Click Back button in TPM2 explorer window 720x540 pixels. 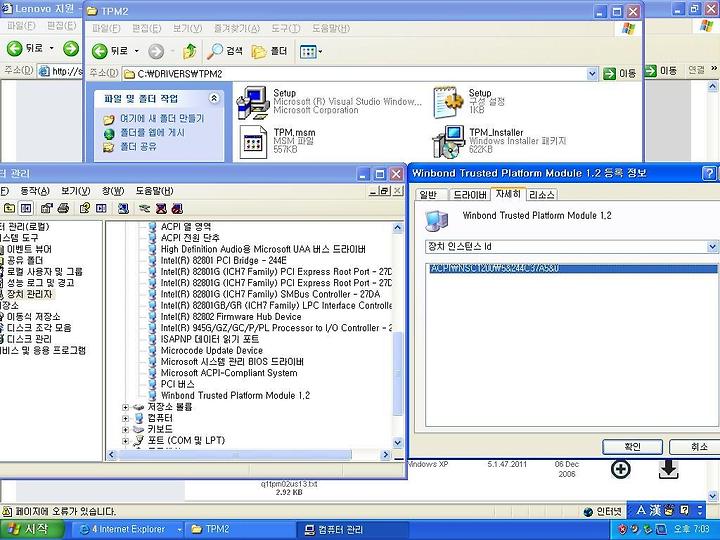coord(110,51)
